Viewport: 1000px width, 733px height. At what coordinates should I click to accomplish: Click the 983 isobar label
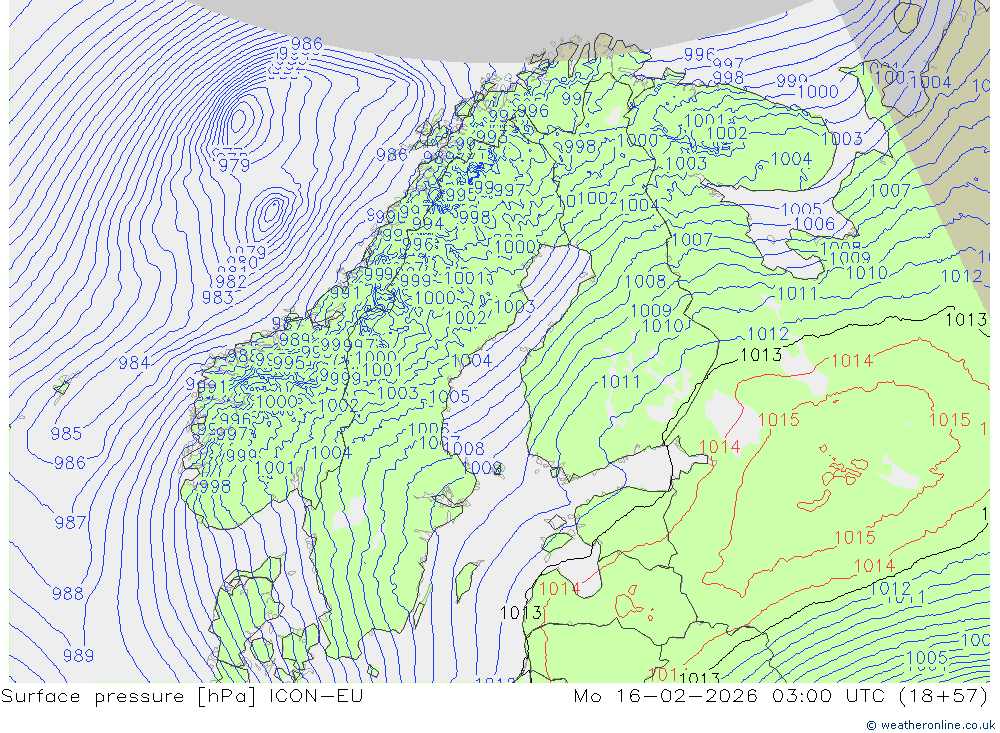coord(217,298)
